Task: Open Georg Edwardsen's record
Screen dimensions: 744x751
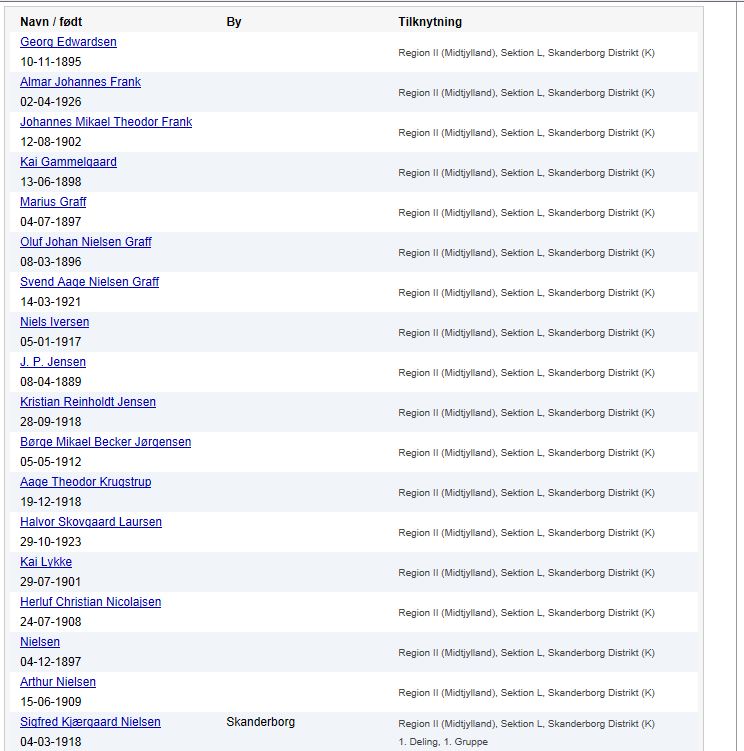Action: tap(68, 42)
